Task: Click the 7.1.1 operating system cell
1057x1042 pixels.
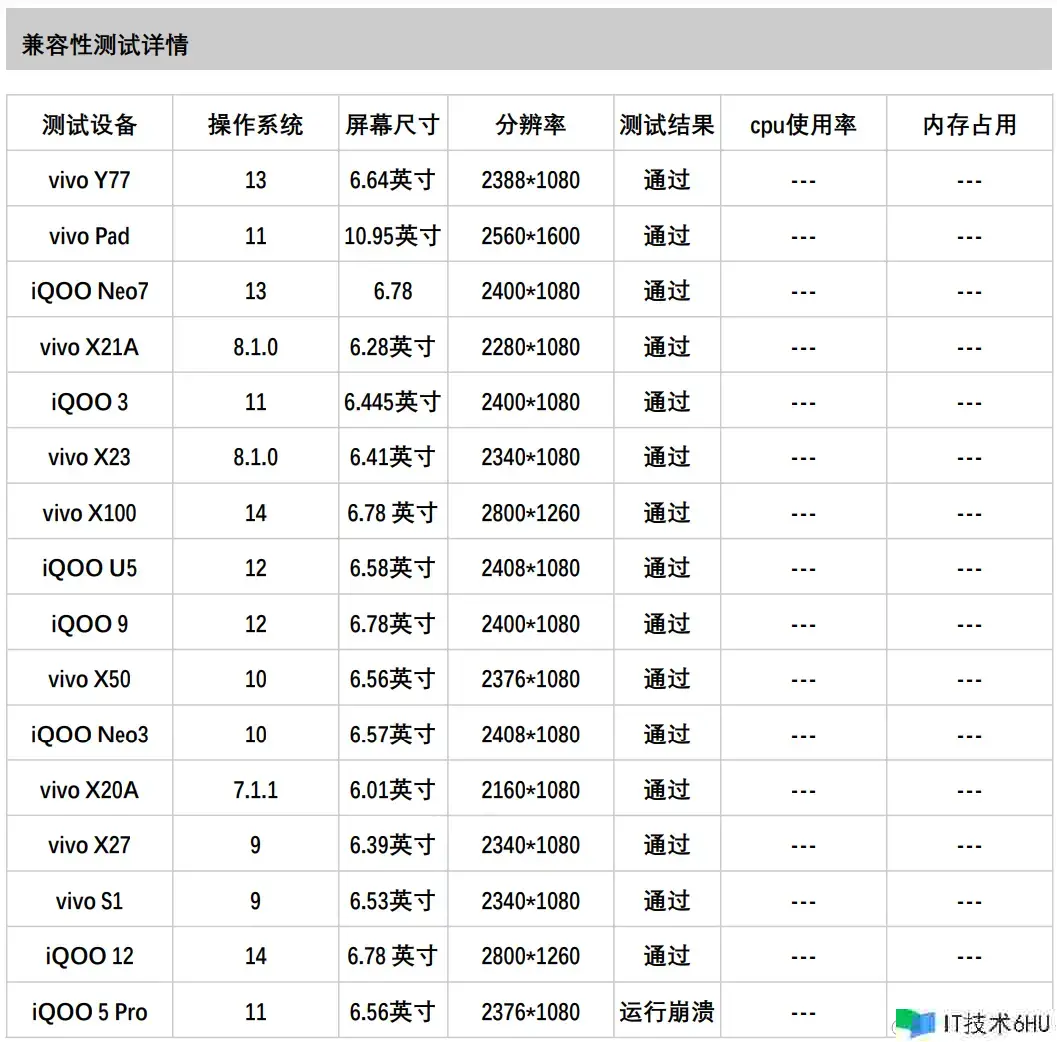Action: (255, 791)
